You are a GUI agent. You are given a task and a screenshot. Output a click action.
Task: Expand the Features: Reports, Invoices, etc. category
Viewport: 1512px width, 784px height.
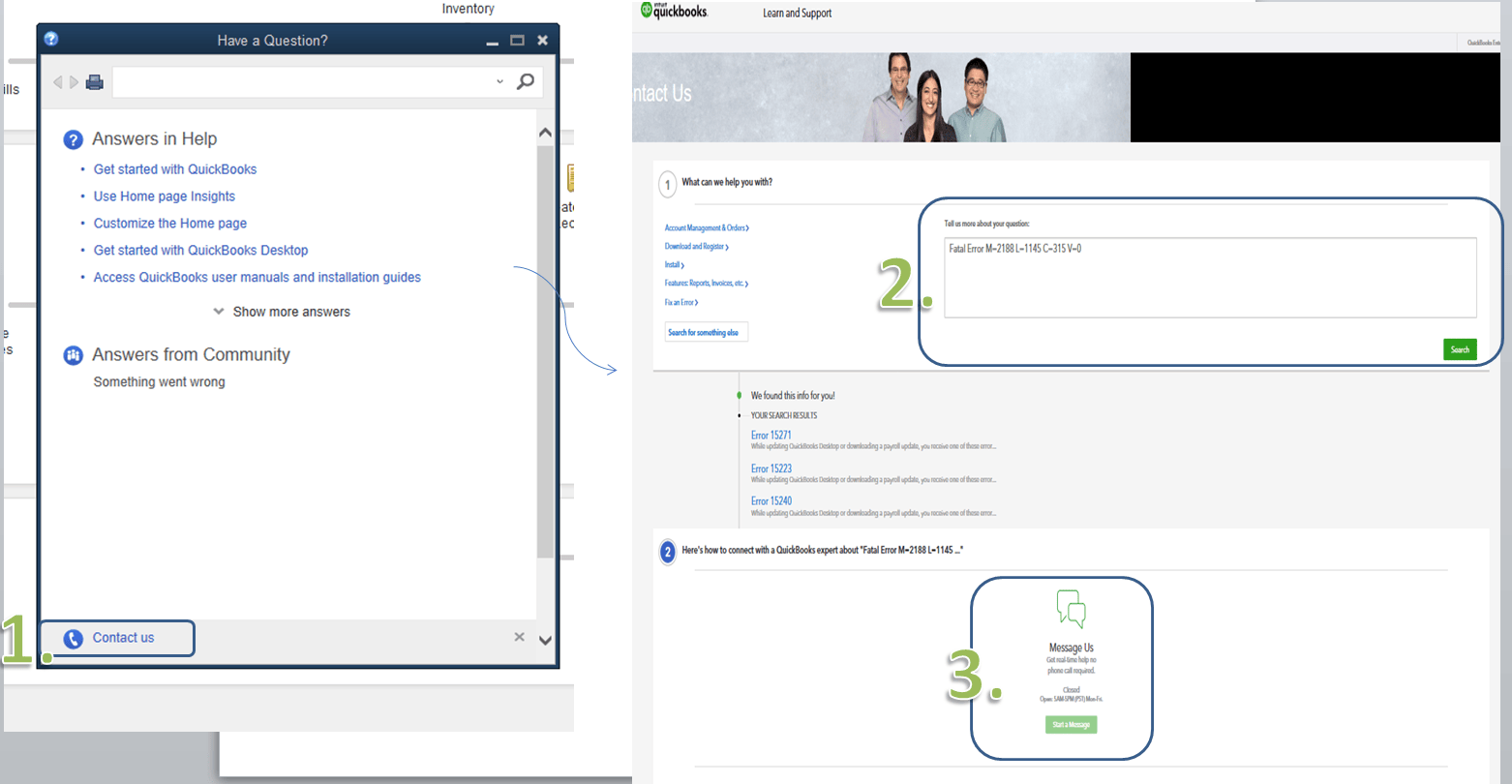click(707, 284)
